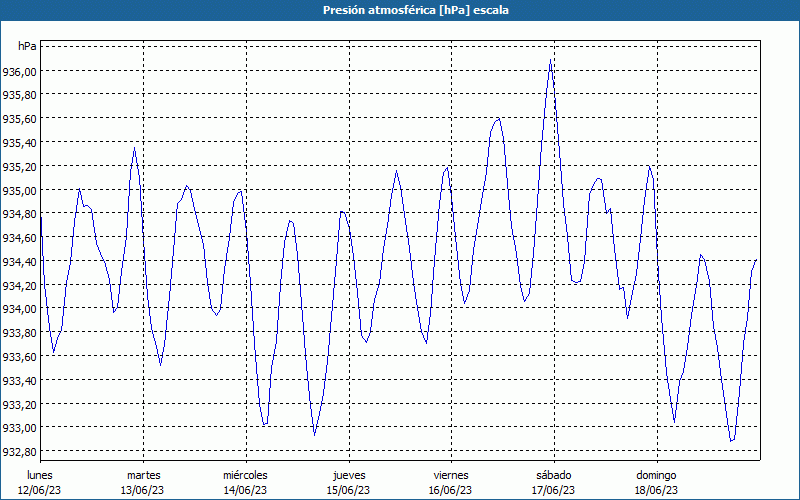This screenshot has height=500, width=800.
Task: Click the 932,80 y-axis value
Action: coord(19,452)
